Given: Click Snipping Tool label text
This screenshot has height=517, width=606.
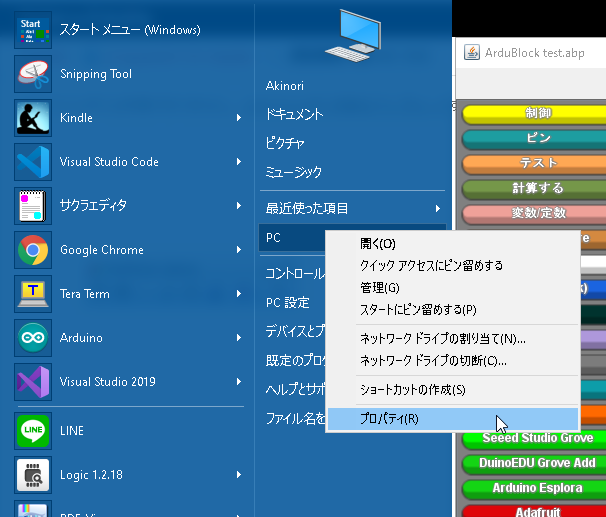Looking at the screenshot, I should 96,74.
